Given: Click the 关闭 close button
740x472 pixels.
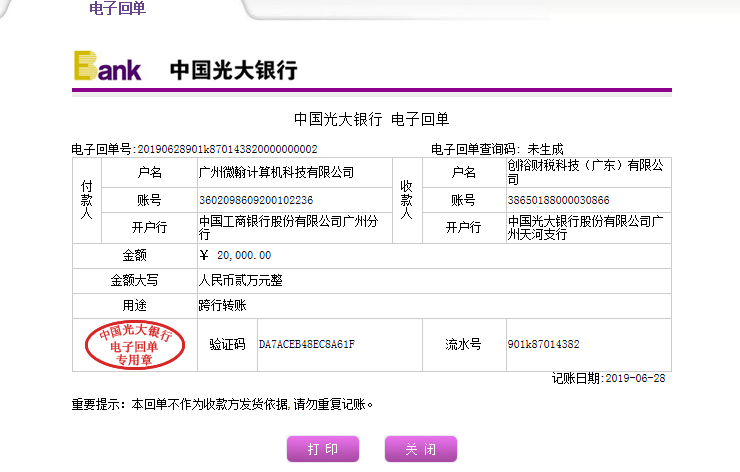Looking at the screenshot, I should pos(421,449).
